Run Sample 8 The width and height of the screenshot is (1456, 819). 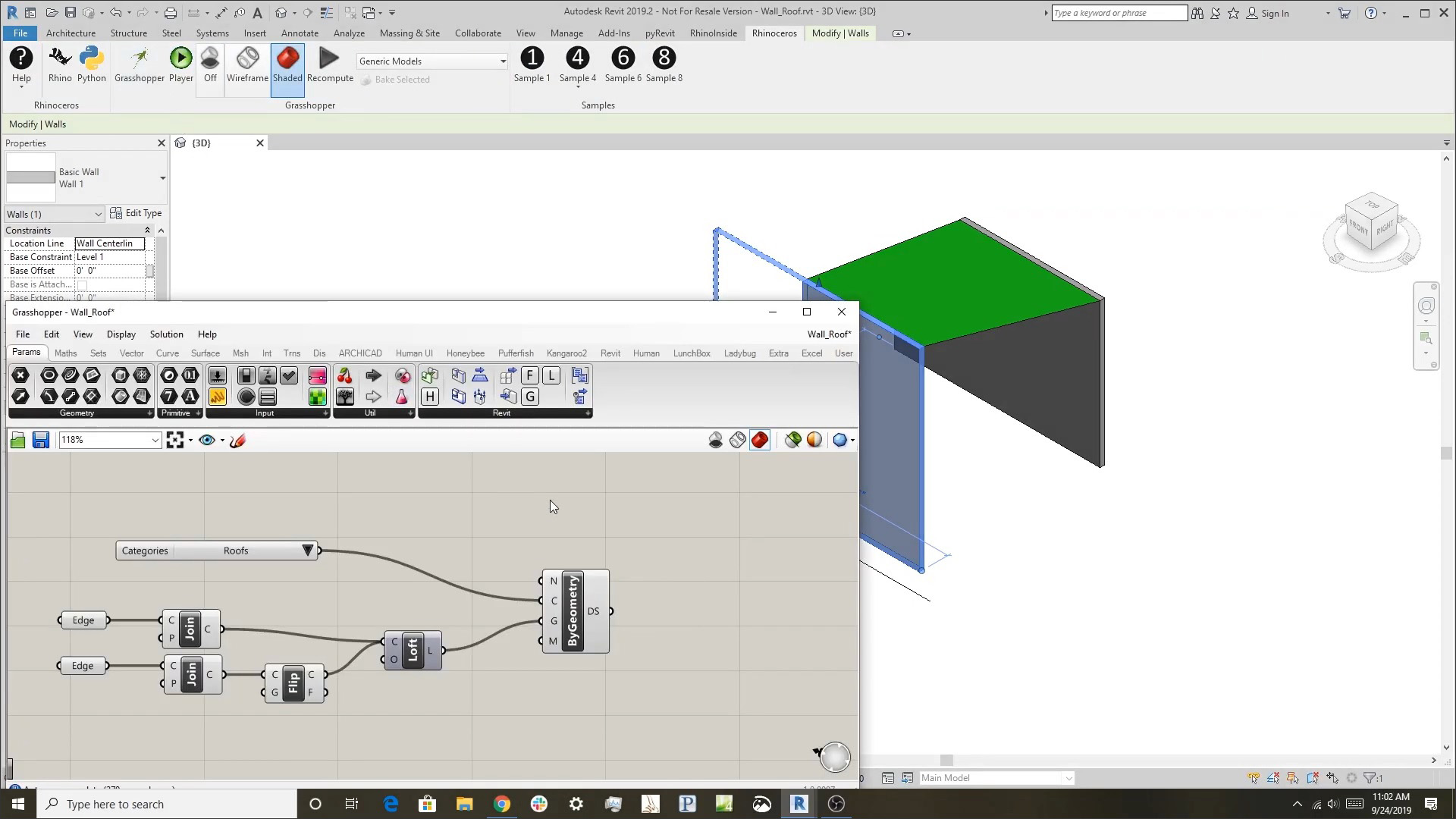click(x=664, y=64)
